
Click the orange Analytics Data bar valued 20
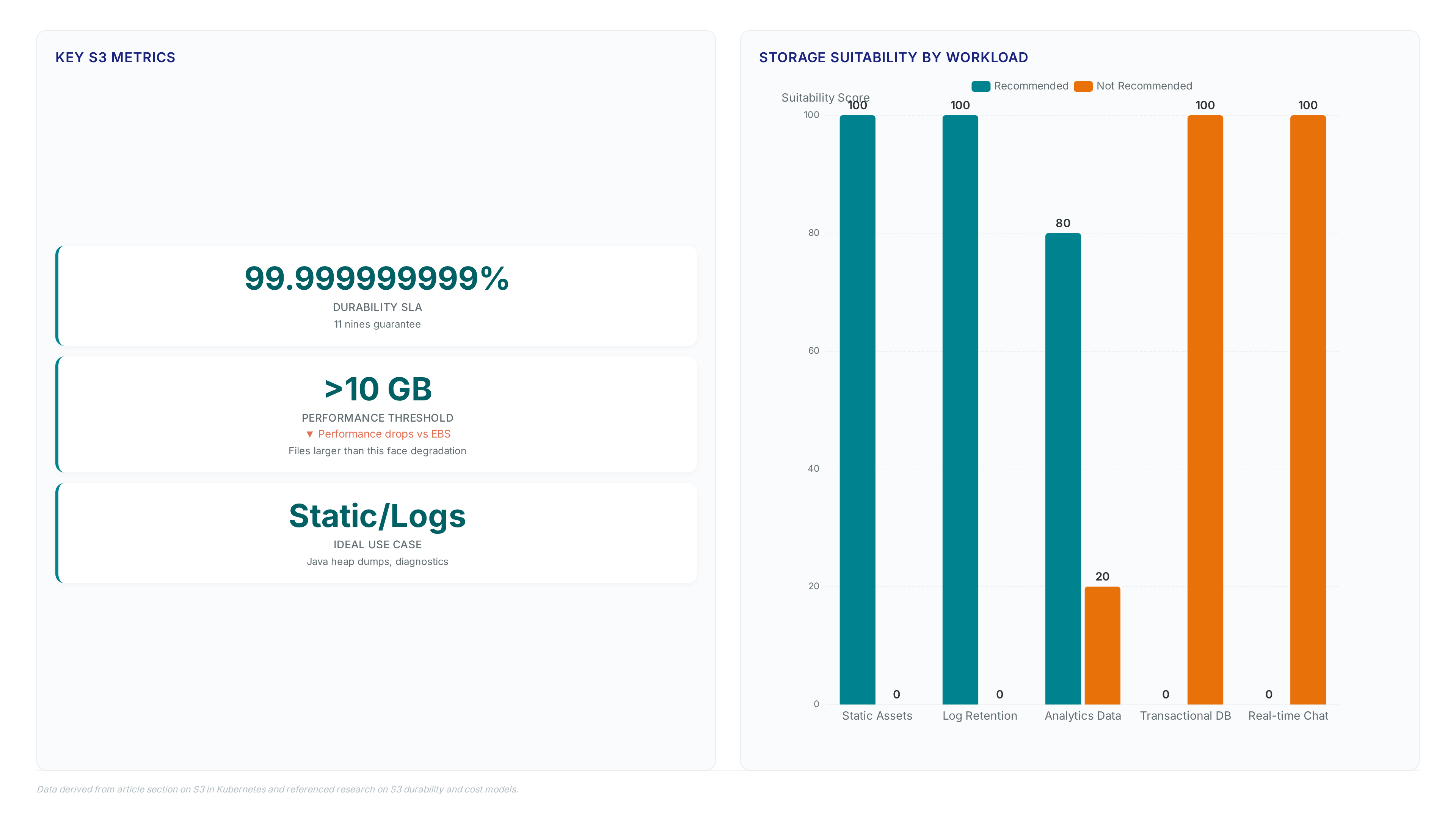(x=1102, y=645)
